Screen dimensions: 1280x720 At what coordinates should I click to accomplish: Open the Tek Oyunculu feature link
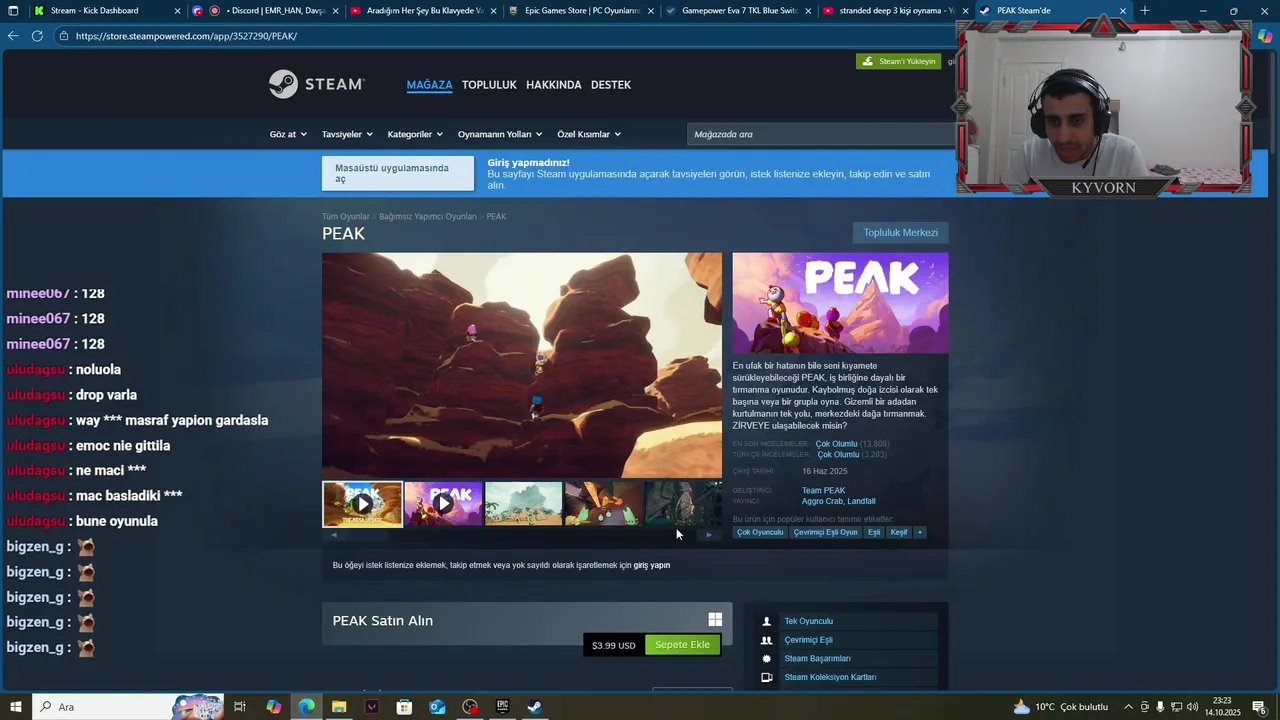[808, 621]
